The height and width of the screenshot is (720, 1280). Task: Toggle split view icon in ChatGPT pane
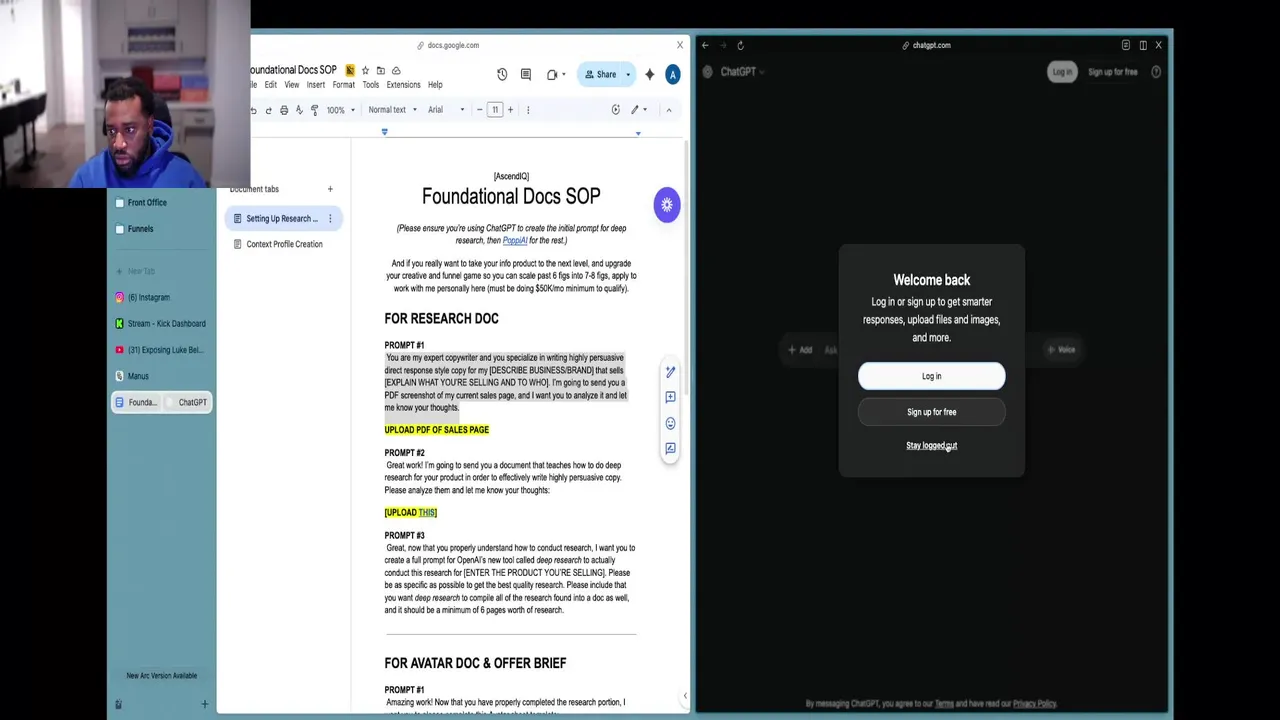pos(1143,45)
